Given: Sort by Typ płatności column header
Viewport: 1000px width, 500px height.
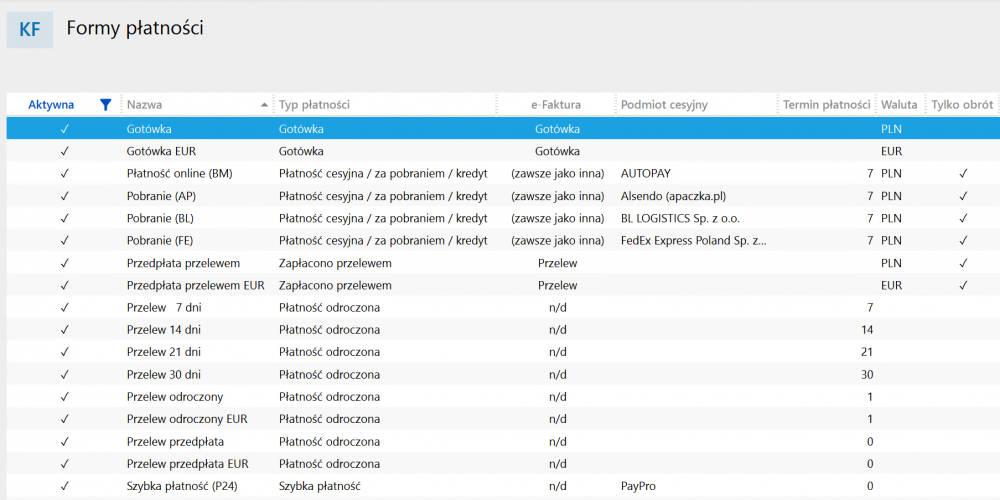Looking at the screenshot, I should pos(314,105).
